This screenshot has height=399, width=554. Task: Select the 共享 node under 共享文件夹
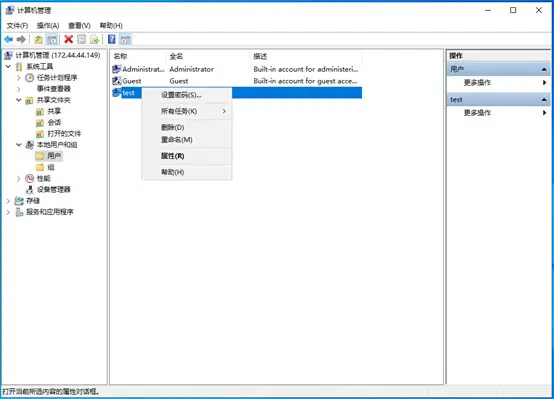[54, 111]
